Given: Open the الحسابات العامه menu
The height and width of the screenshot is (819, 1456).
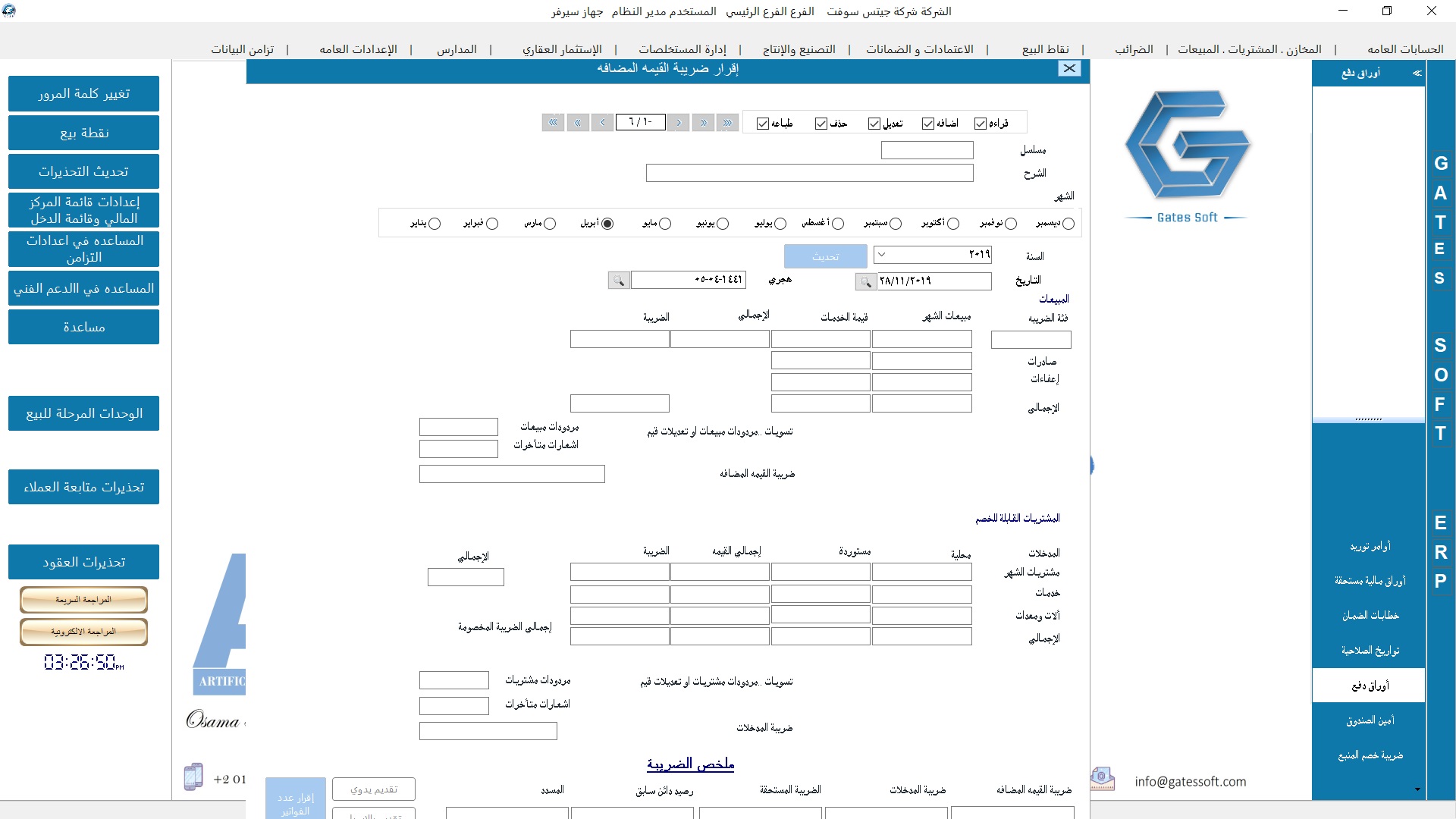Looking at the screenshot, I should tap(1405, 49).
